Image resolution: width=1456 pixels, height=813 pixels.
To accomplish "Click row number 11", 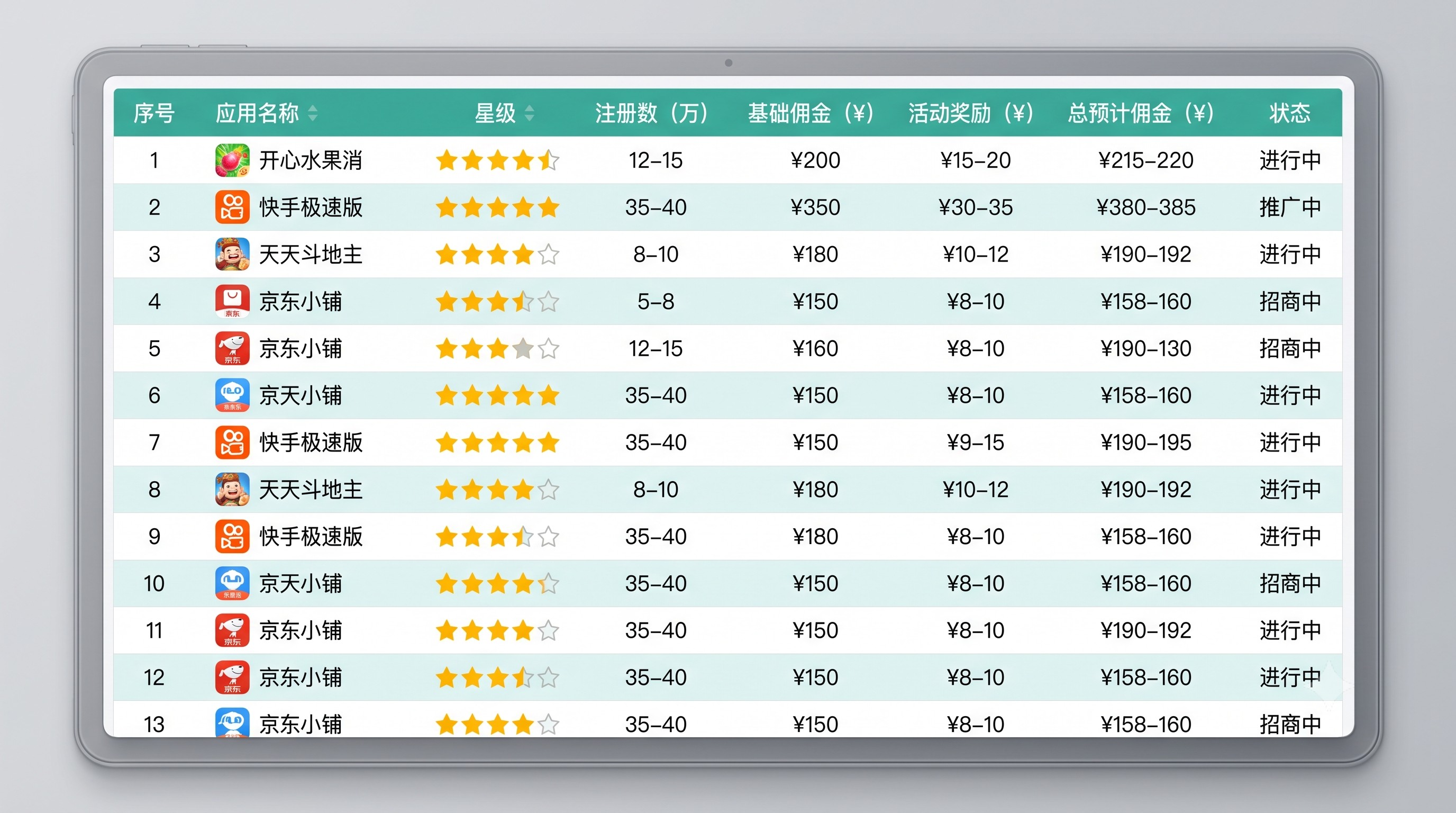I will pos(154,630).
